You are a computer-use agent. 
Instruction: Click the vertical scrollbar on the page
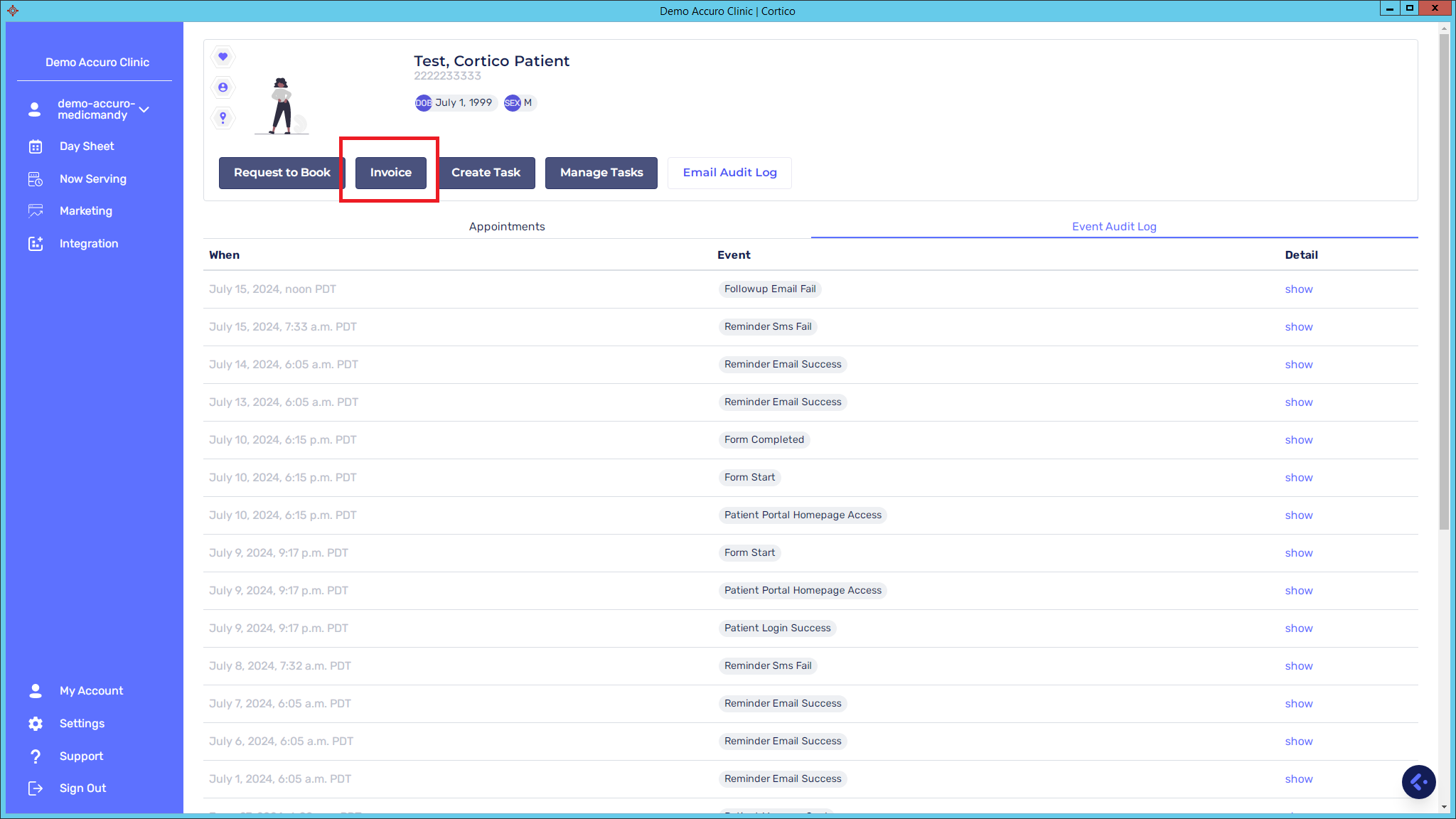point(1444,284)
